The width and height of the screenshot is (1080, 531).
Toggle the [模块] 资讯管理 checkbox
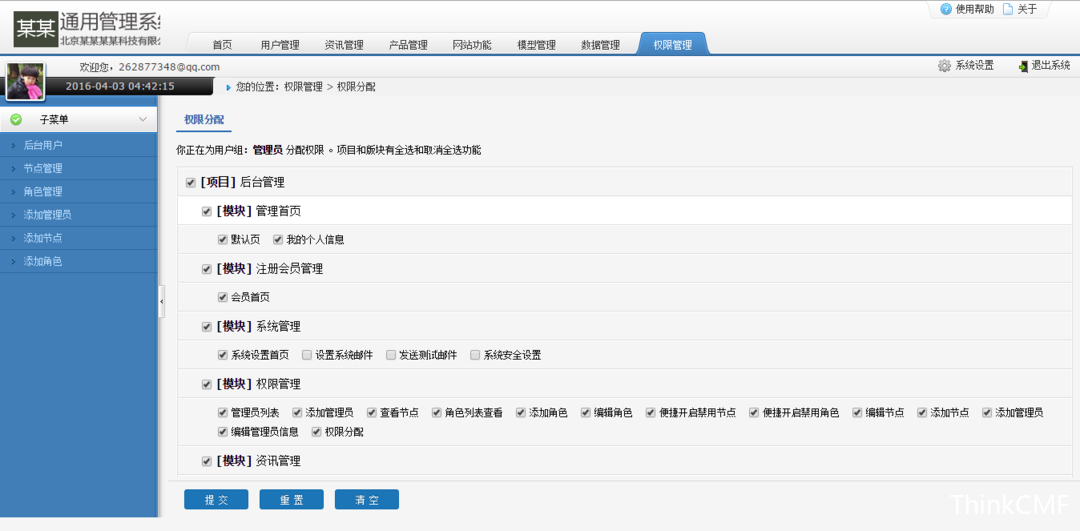click(x=207, y=461)
